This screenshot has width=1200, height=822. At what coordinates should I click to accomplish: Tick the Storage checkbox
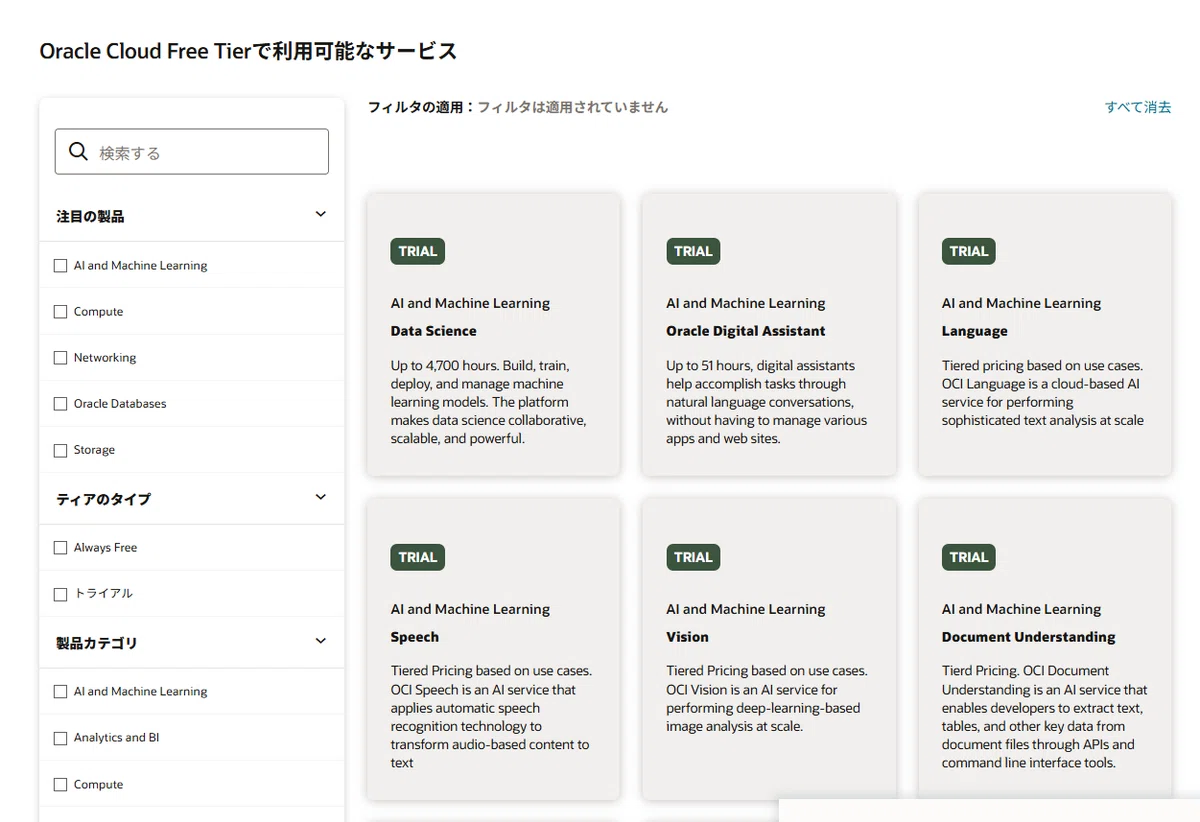pos(60,450)
